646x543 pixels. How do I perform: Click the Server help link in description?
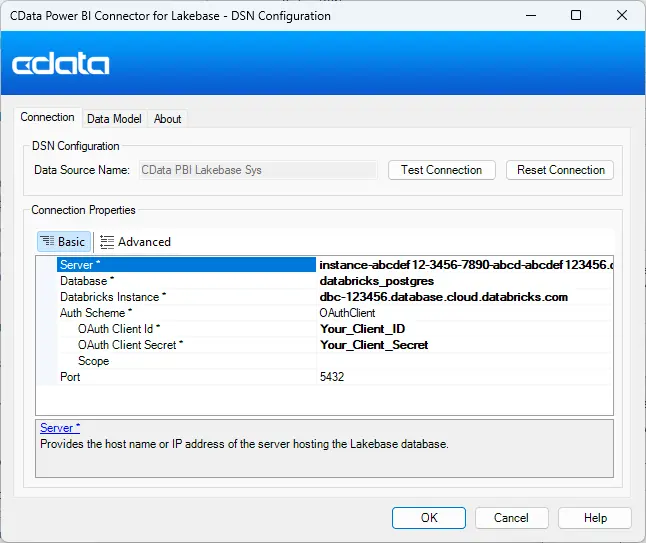tap(60, 428)
